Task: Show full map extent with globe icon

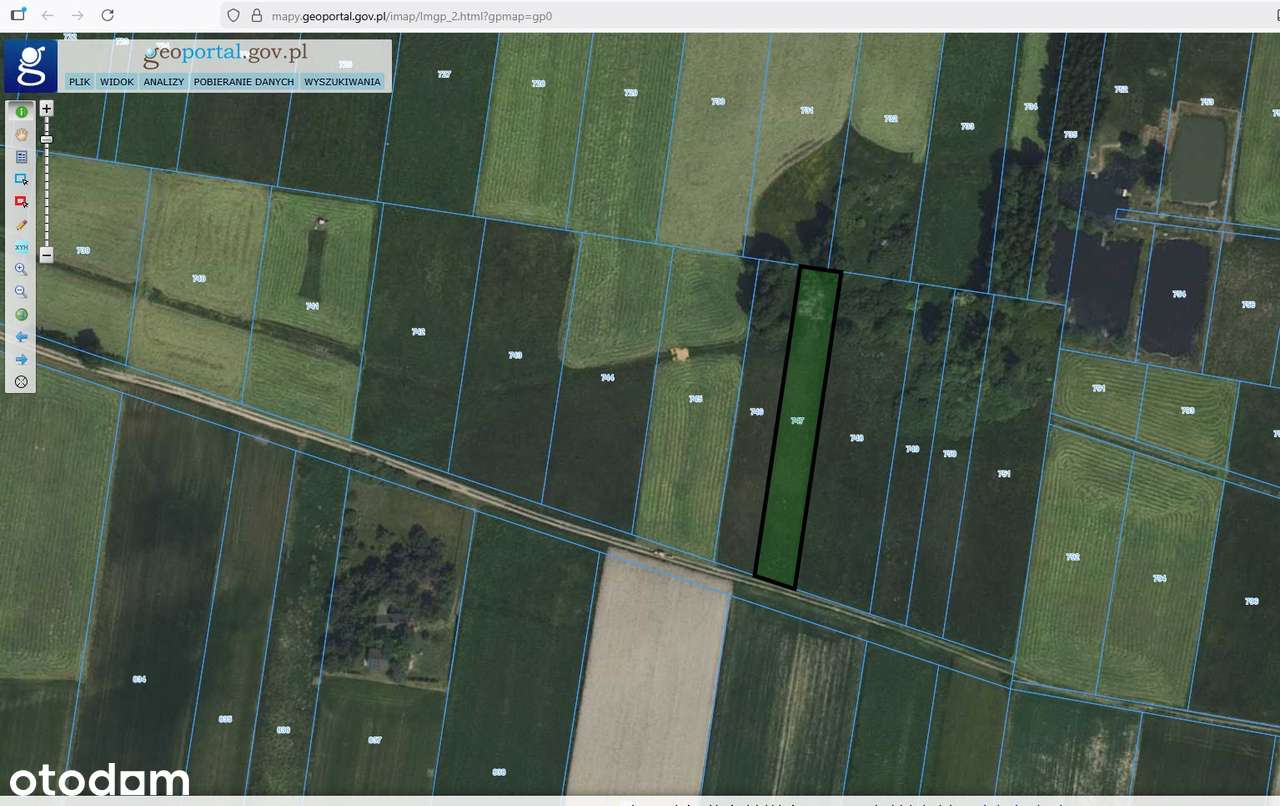Action: [x=21, y=315]
